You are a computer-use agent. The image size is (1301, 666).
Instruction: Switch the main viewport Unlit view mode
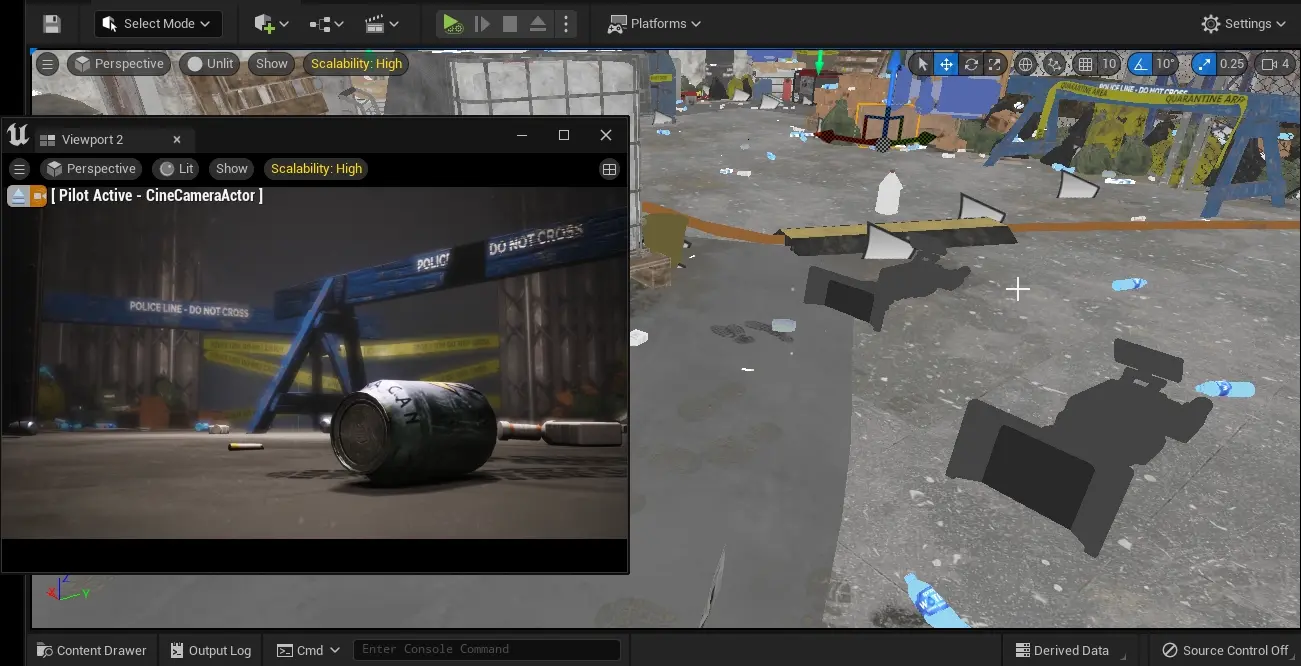pyautogui.click(x=210, y=64)
